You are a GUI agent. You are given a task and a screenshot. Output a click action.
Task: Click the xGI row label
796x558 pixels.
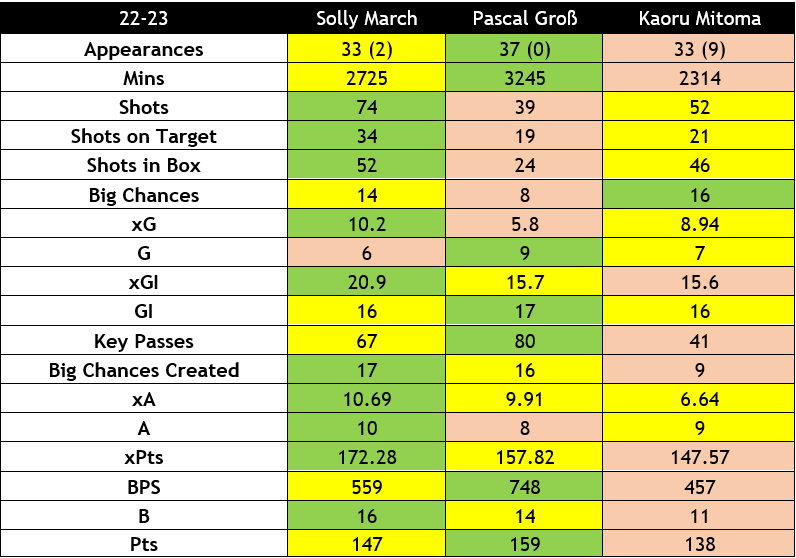pos(144,283)
